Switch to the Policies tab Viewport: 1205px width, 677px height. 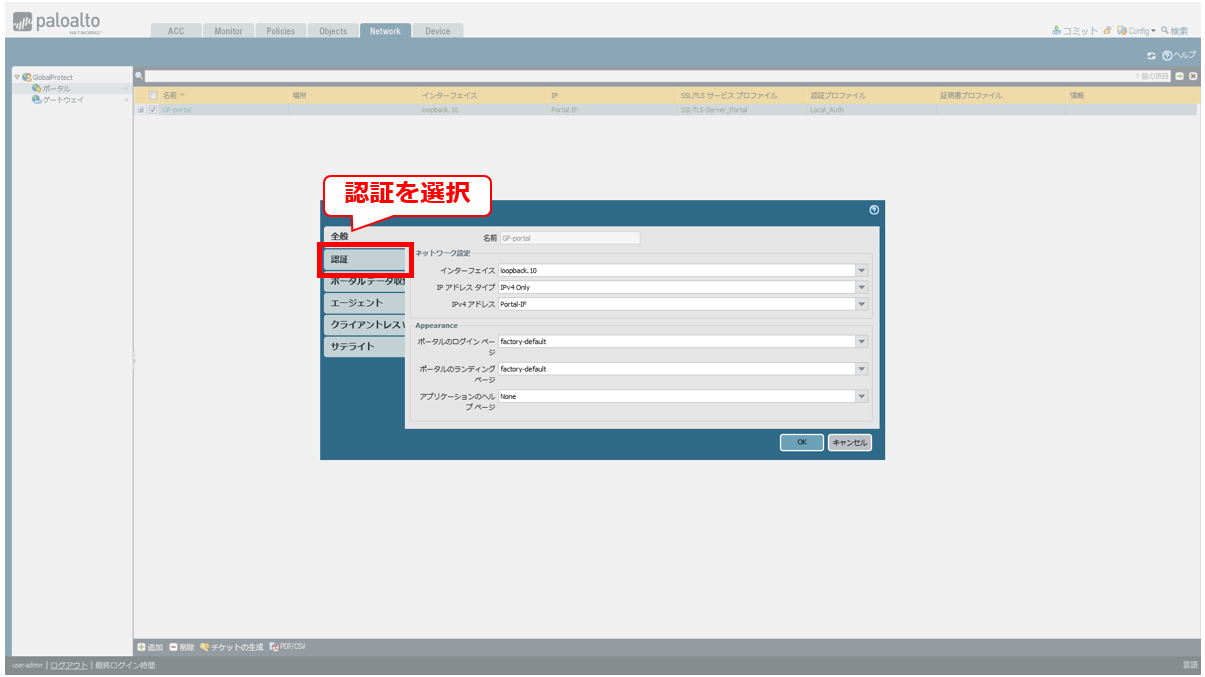pyautogui.click(x=281, y=31)
